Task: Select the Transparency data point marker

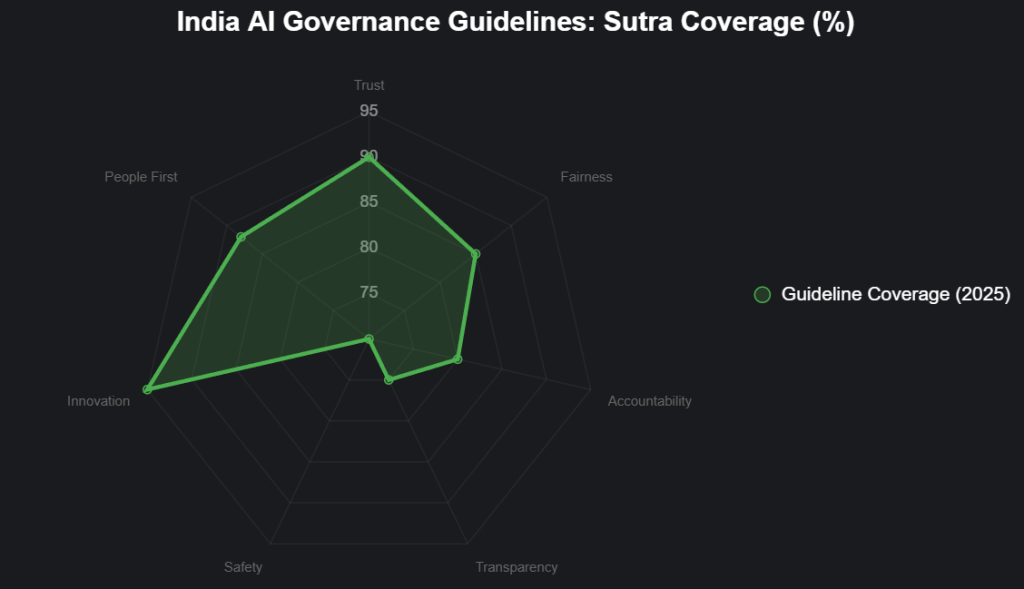Action: (389, 379)
